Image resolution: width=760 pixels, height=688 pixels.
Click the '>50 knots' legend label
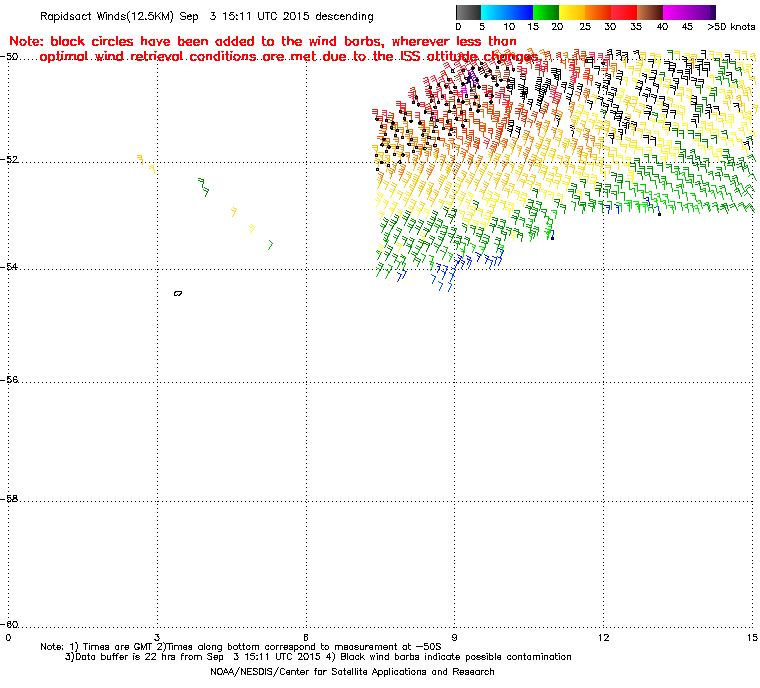pyautogui.click(x=731, y=27)
